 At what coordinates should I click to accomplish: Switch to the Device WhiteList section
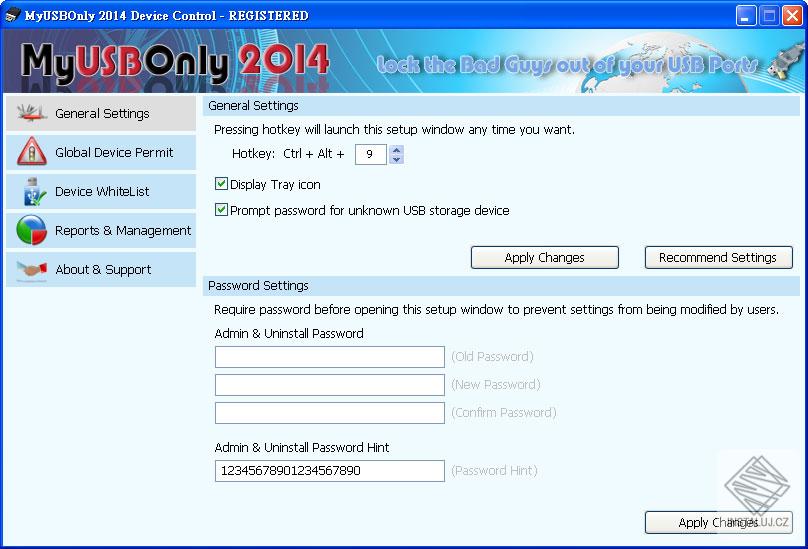click(101, 191)
